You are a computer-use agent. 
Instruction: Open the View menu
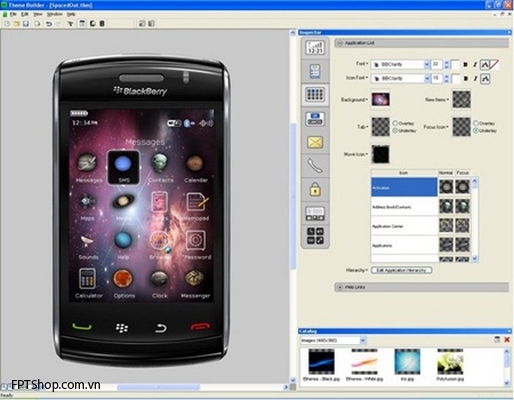[x=38, y=14]
